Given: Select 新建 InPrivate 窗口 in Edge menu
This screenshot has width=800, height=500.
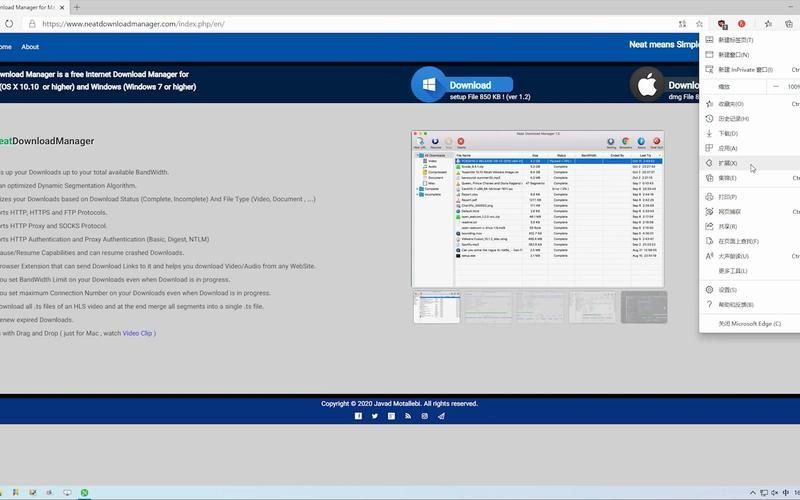Looking at the screenshot, I should (x=749, y=69).
